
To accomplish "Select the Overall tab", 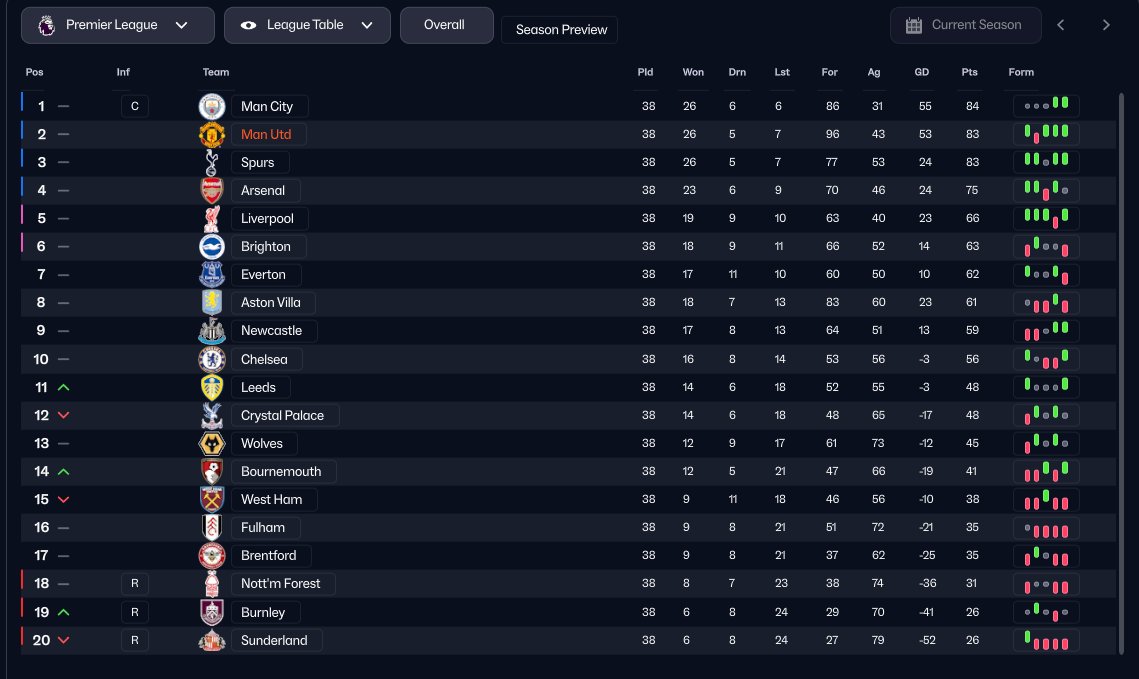I will click(x=444, y=25).
